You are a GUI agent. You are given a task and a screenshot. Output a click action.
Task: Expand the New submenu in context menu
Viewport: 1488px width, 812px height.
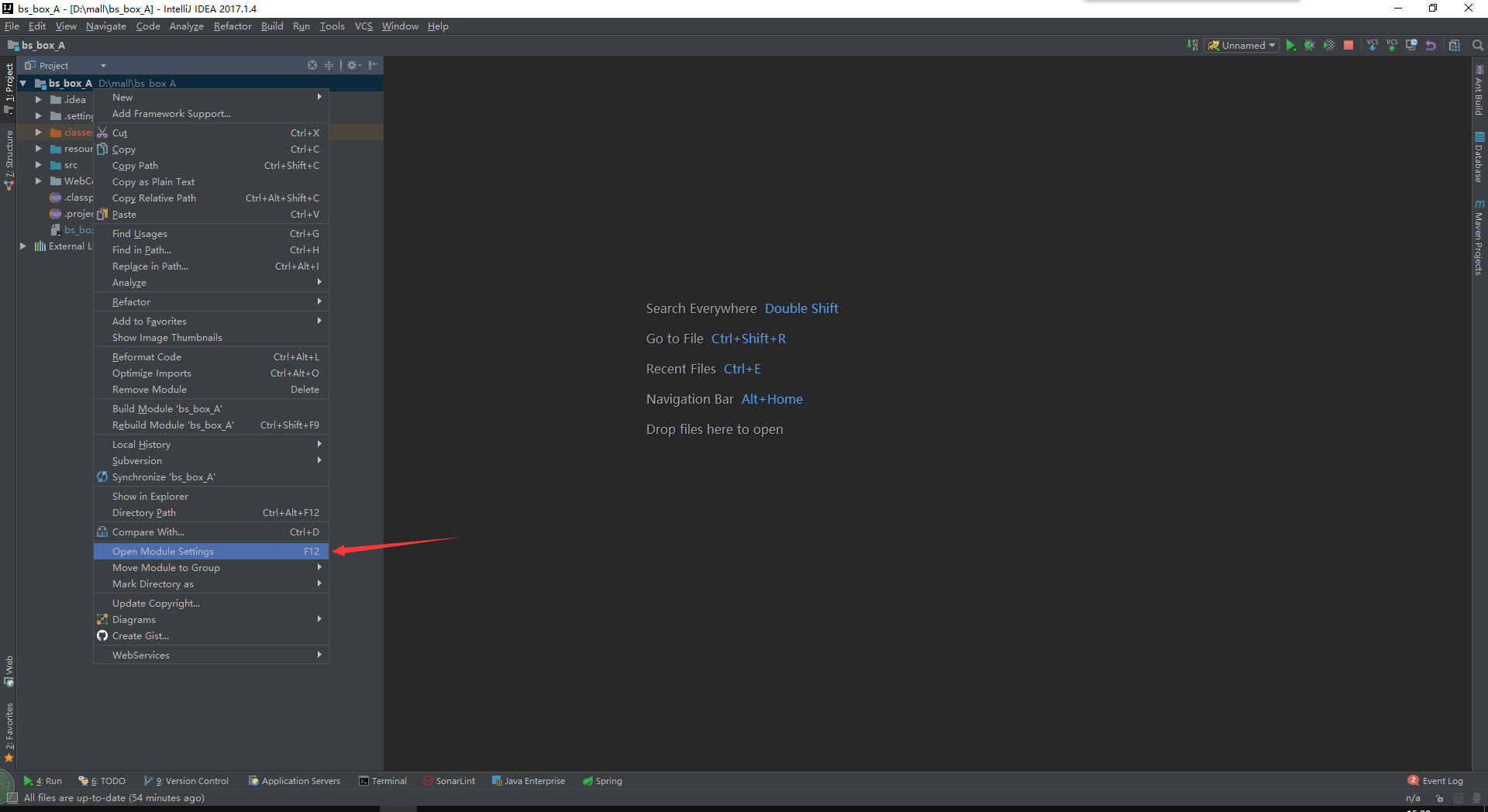(211, 97)
